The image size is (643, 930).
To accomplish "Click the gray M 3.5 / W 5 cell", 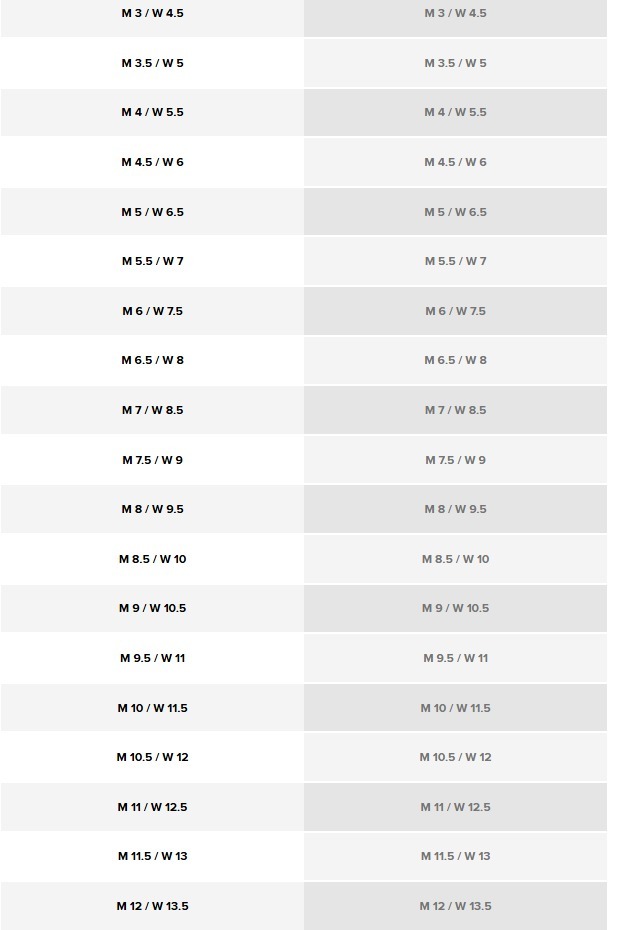I will tap(455, 63).
